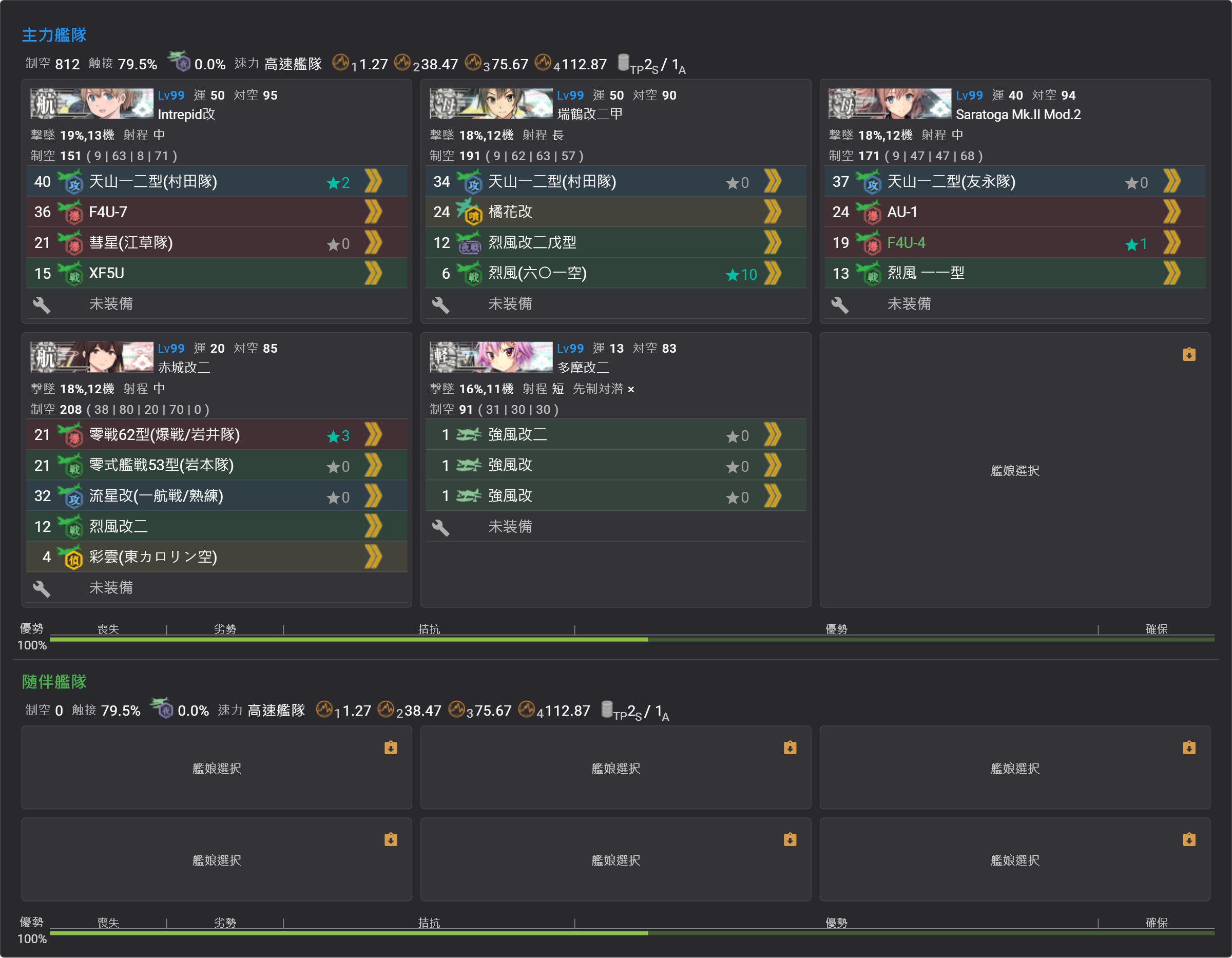The width and height of the screenshot is (1232, 958).
Task: Click clipboard import icon in empty main fleet slot
Action: [1188, 354]
